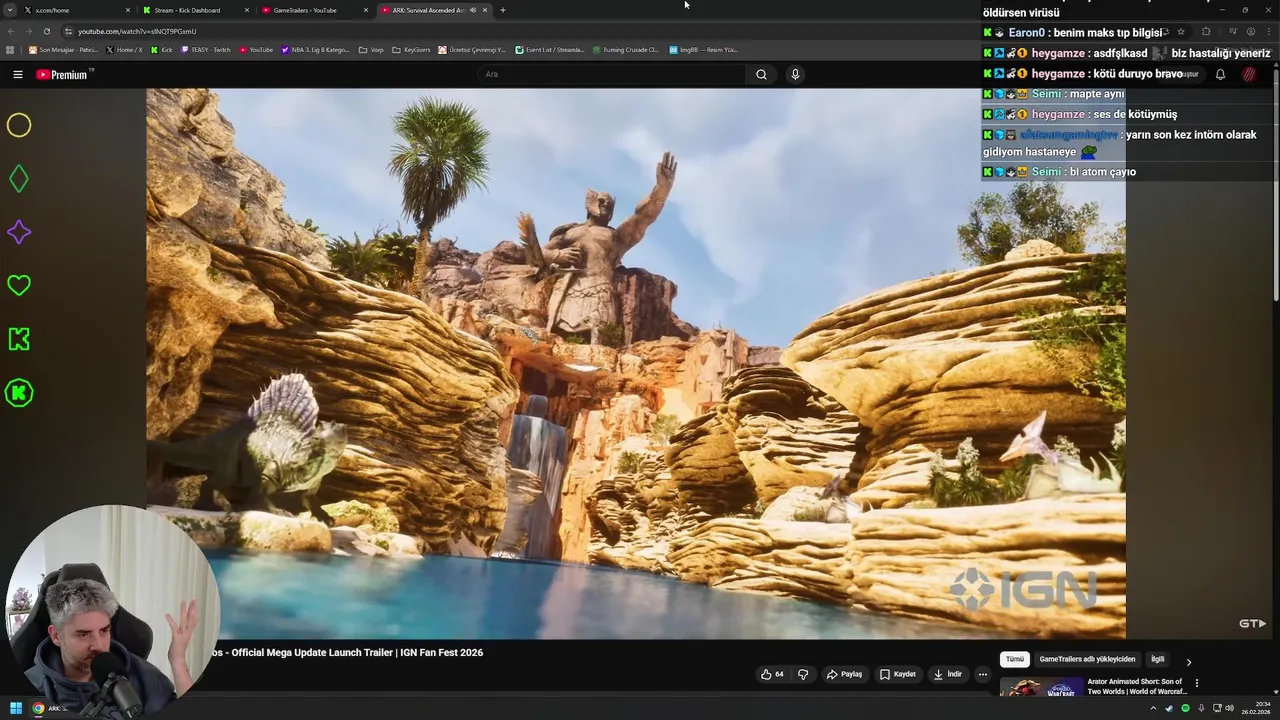The image size is (1280, 720).
Task: Open the Home / X bookmark
Action: [124, 49]
